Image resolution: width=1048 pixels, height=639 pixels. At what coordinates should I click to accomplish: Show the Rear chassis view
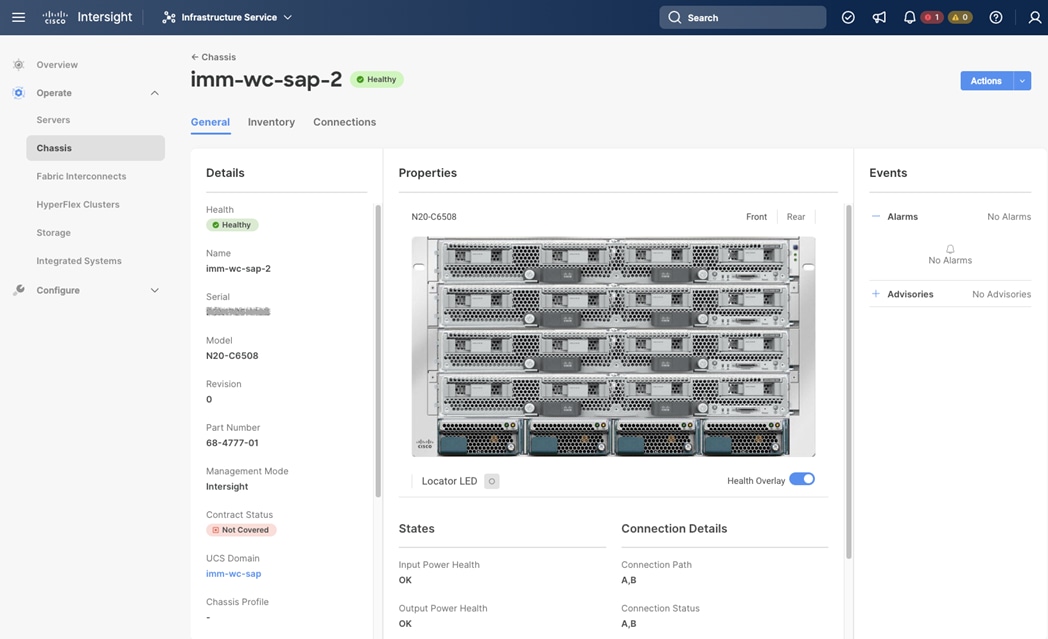tap(796, 217)
